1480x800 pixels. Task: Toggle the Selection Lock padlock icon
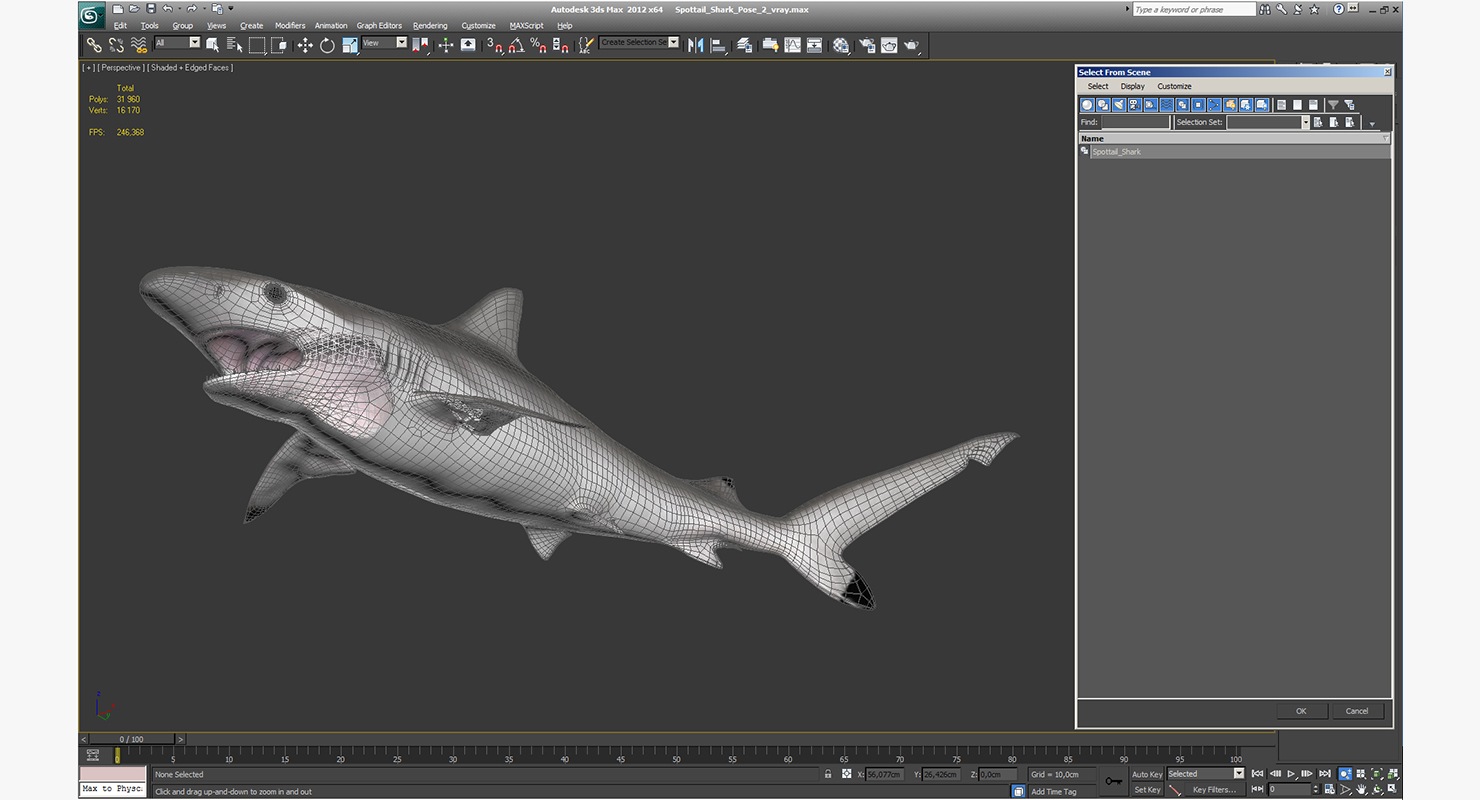(x=828, y=774)
